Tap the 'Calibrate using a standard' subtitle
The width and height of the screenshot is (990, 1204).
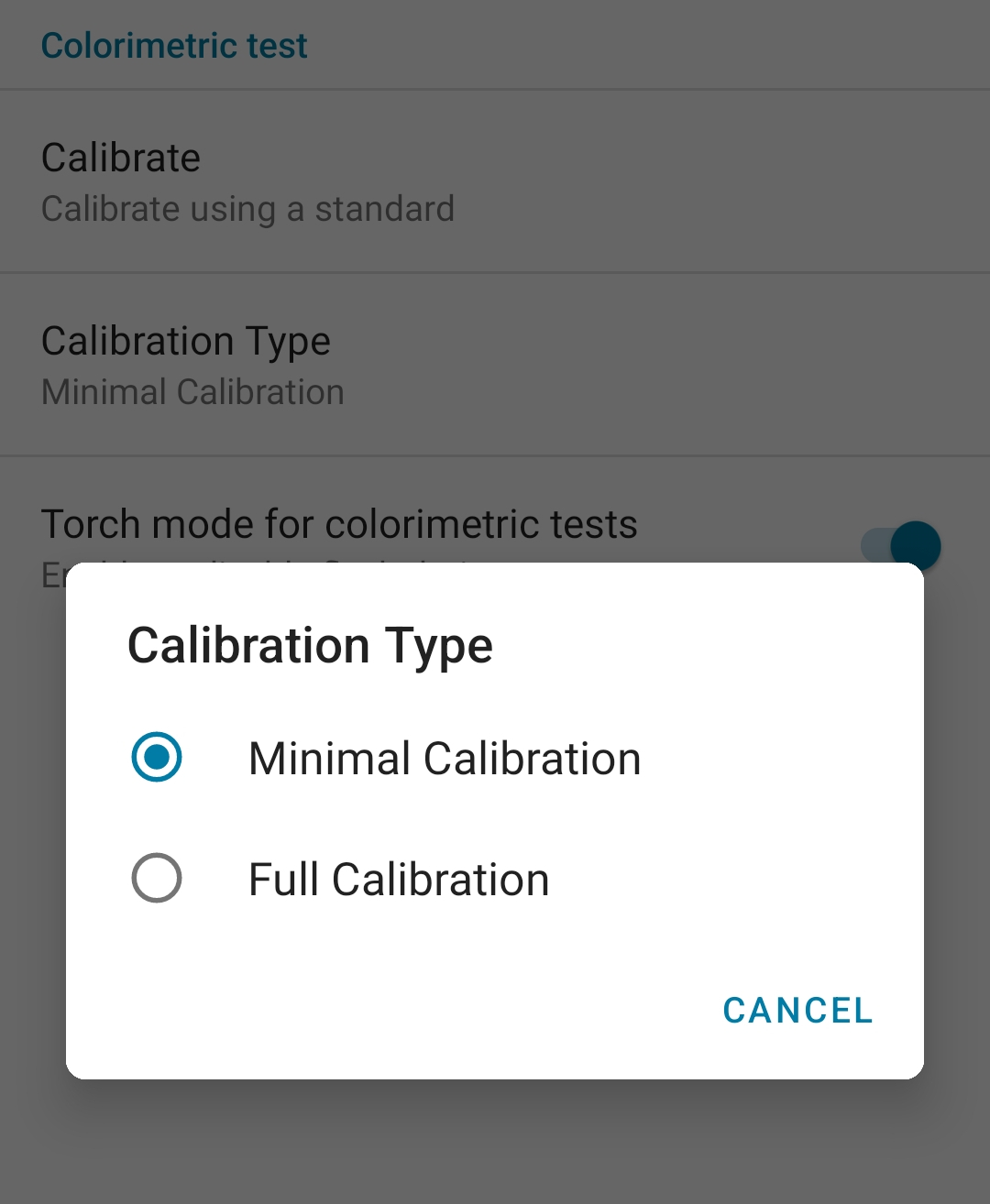(247, 210)
